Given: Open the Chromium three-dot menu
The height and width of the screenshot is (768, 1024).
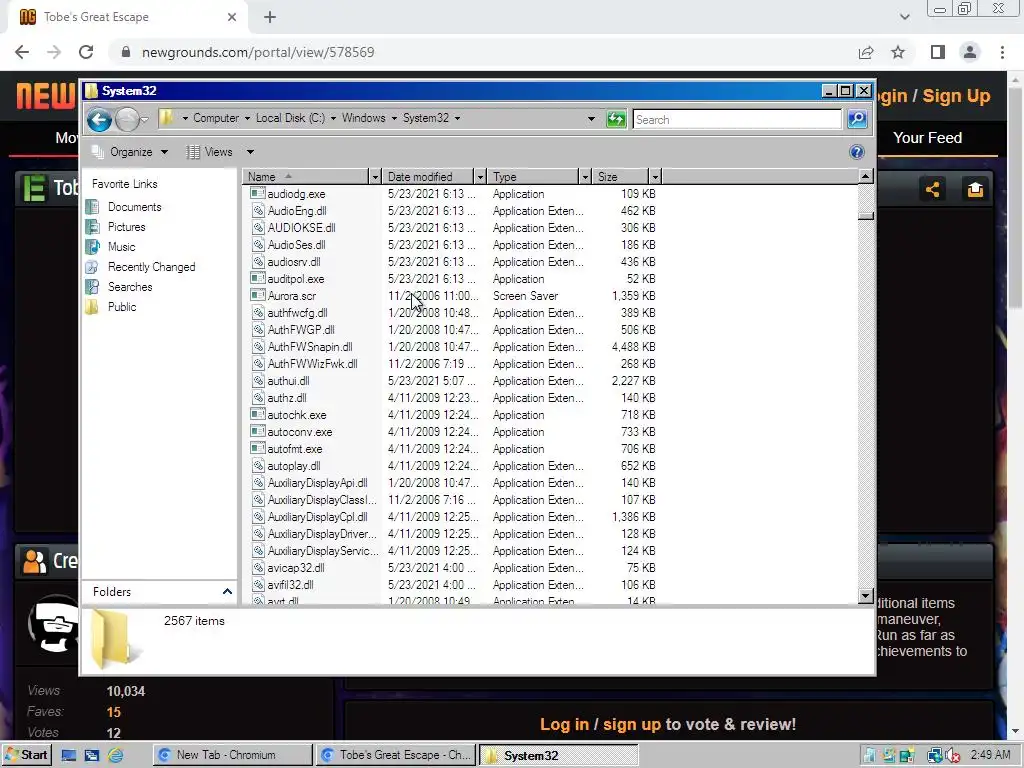Looking at the screenshot, I should (x=1002, y=52).
